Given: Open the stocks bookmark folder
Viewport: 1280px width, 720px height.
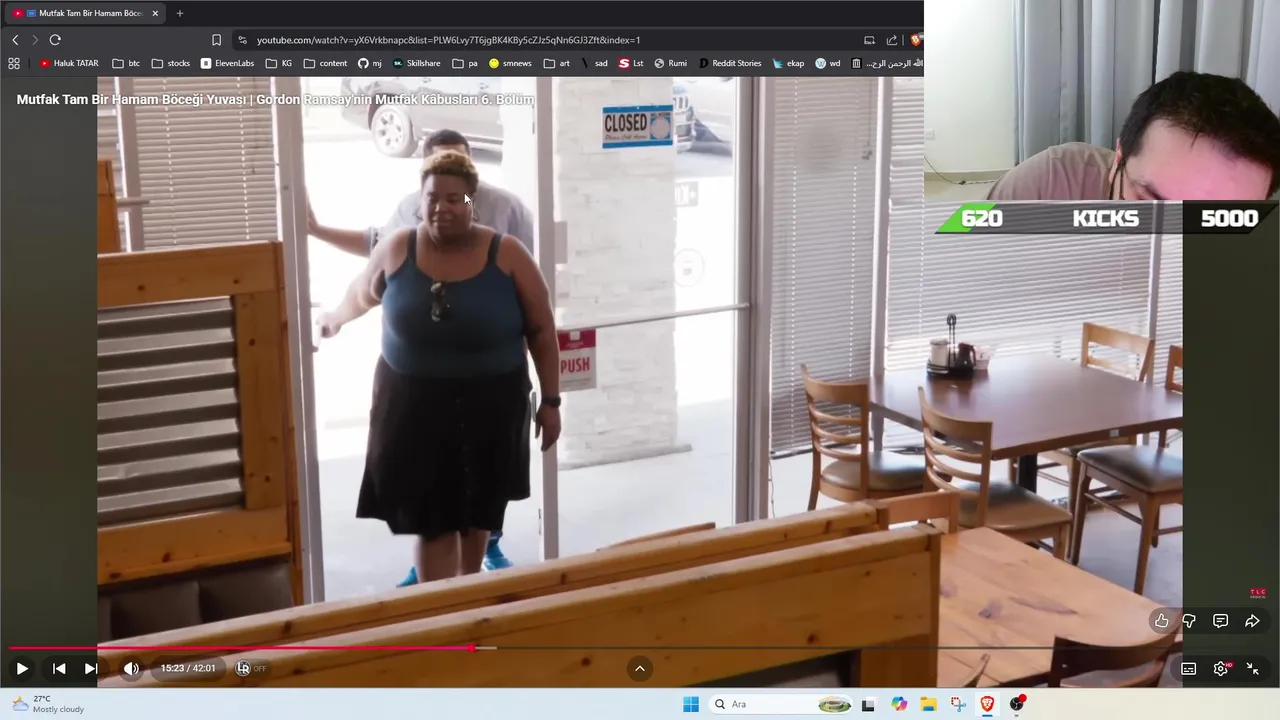Looking at the screenshot, I should (x=171, y=63).
